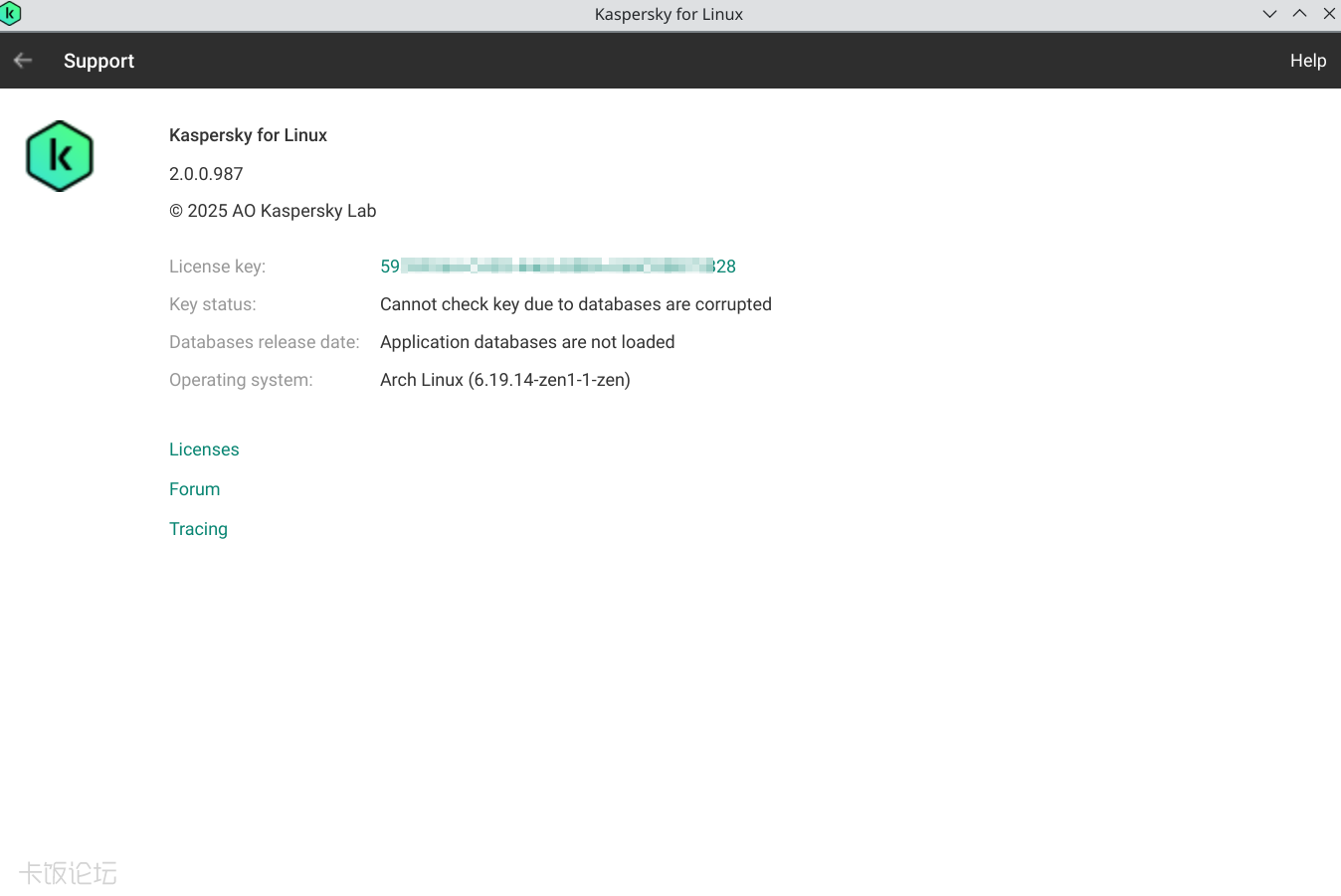Image resolution: width=1341 pixels, height=896 pixels.
Task: Click 'Cannot check key due to databases' status
Action: pos(576,304)
